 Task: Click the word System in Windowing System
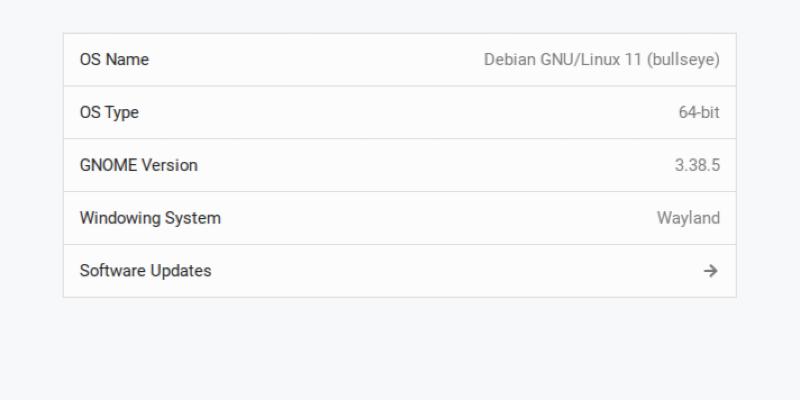(193, 218)
